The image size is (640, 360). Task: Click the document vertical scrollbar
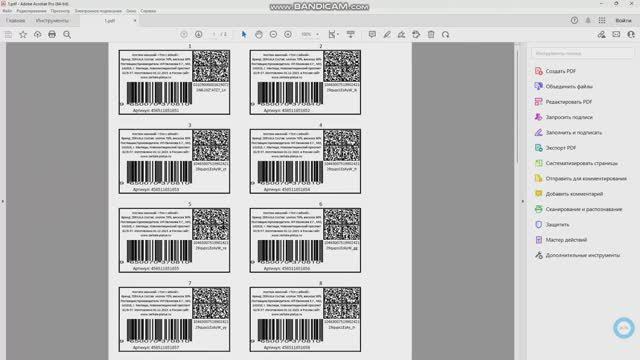tap(517, 106)
